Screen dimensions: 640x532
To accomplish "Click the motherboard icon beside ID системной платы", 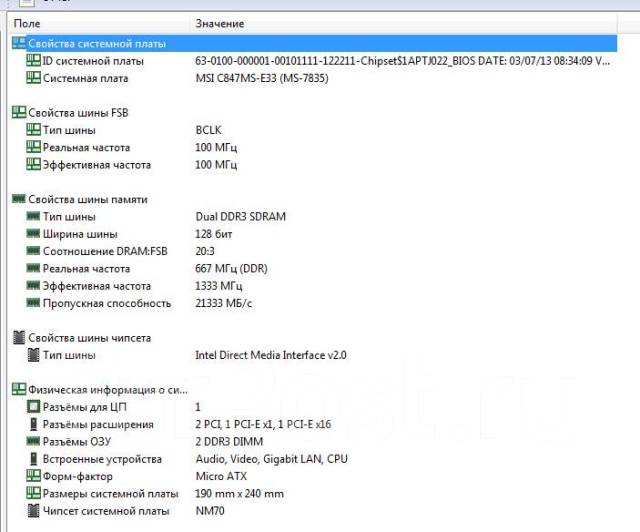I will pyautogui.click(x=33, y=60).
